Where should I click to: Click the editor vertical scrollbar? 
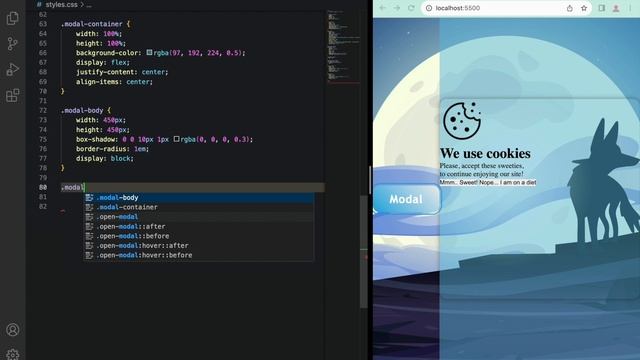[x=364, y=252]
